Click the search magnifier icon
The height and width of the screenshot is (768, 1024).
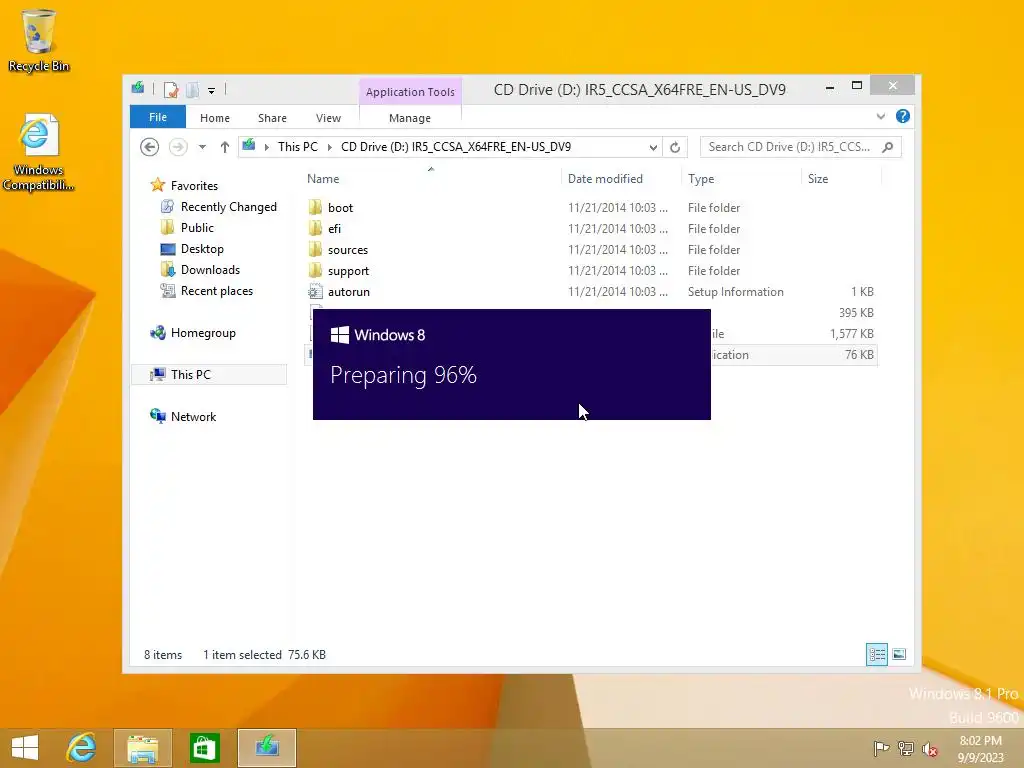(888, 147)
